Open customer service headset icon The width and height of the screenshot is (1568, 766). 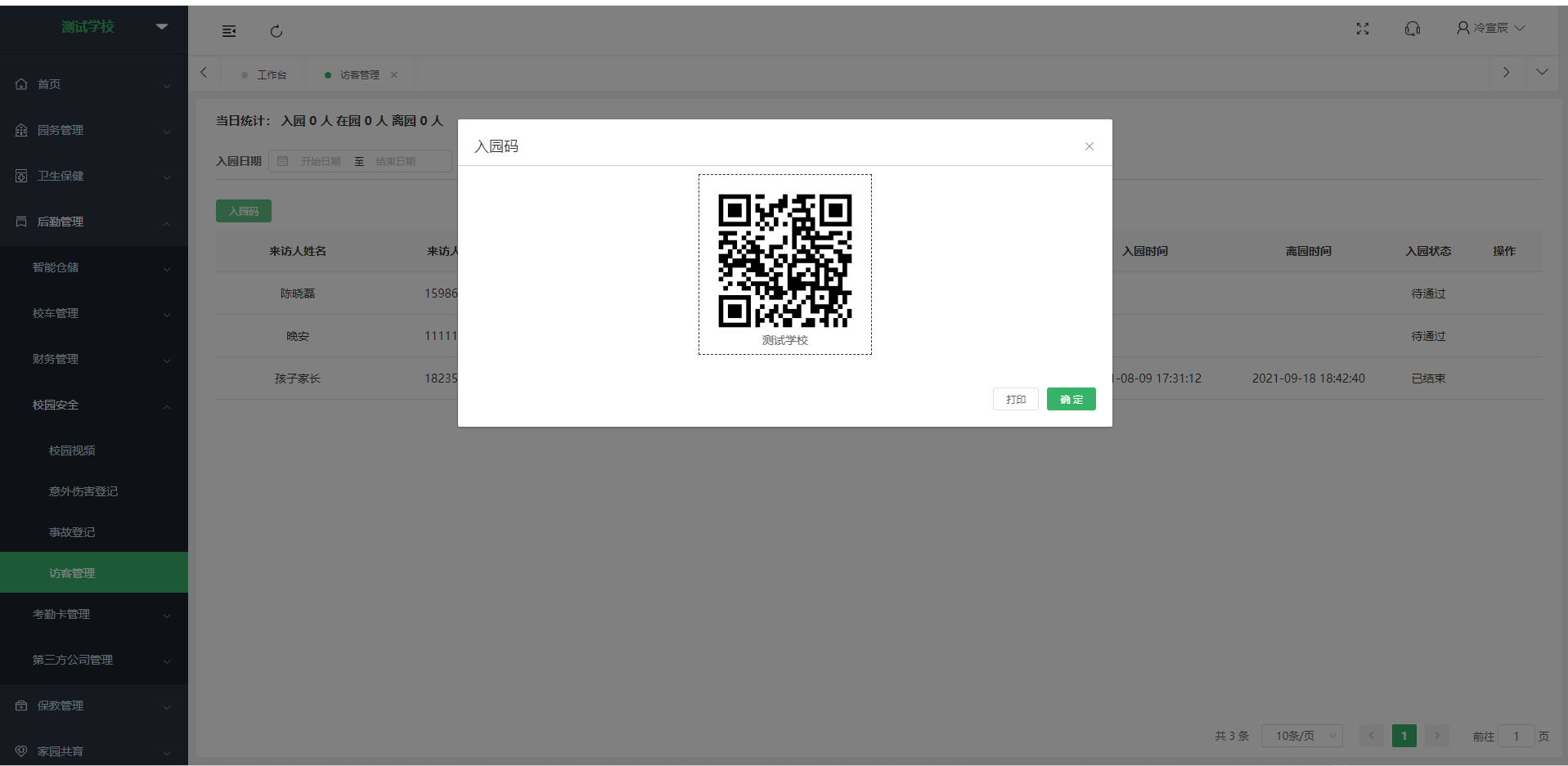click(1413, 29)
